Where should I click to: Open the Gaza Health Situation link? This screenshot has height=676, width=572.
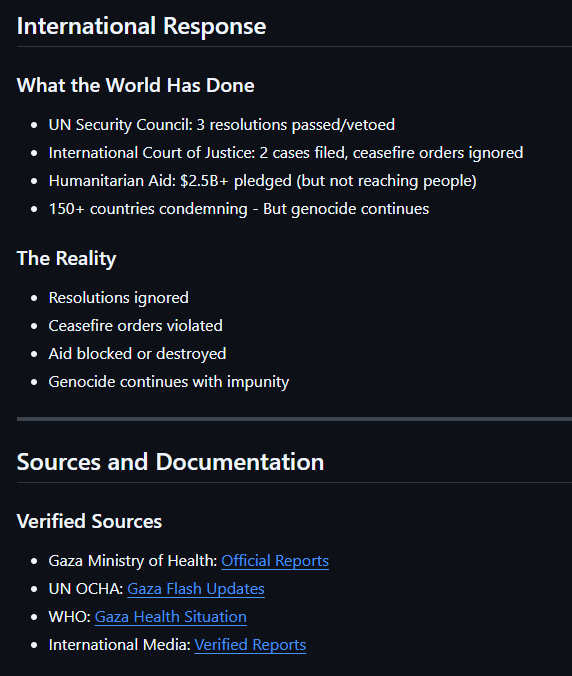pyautogui.click(x=171, y=617)
